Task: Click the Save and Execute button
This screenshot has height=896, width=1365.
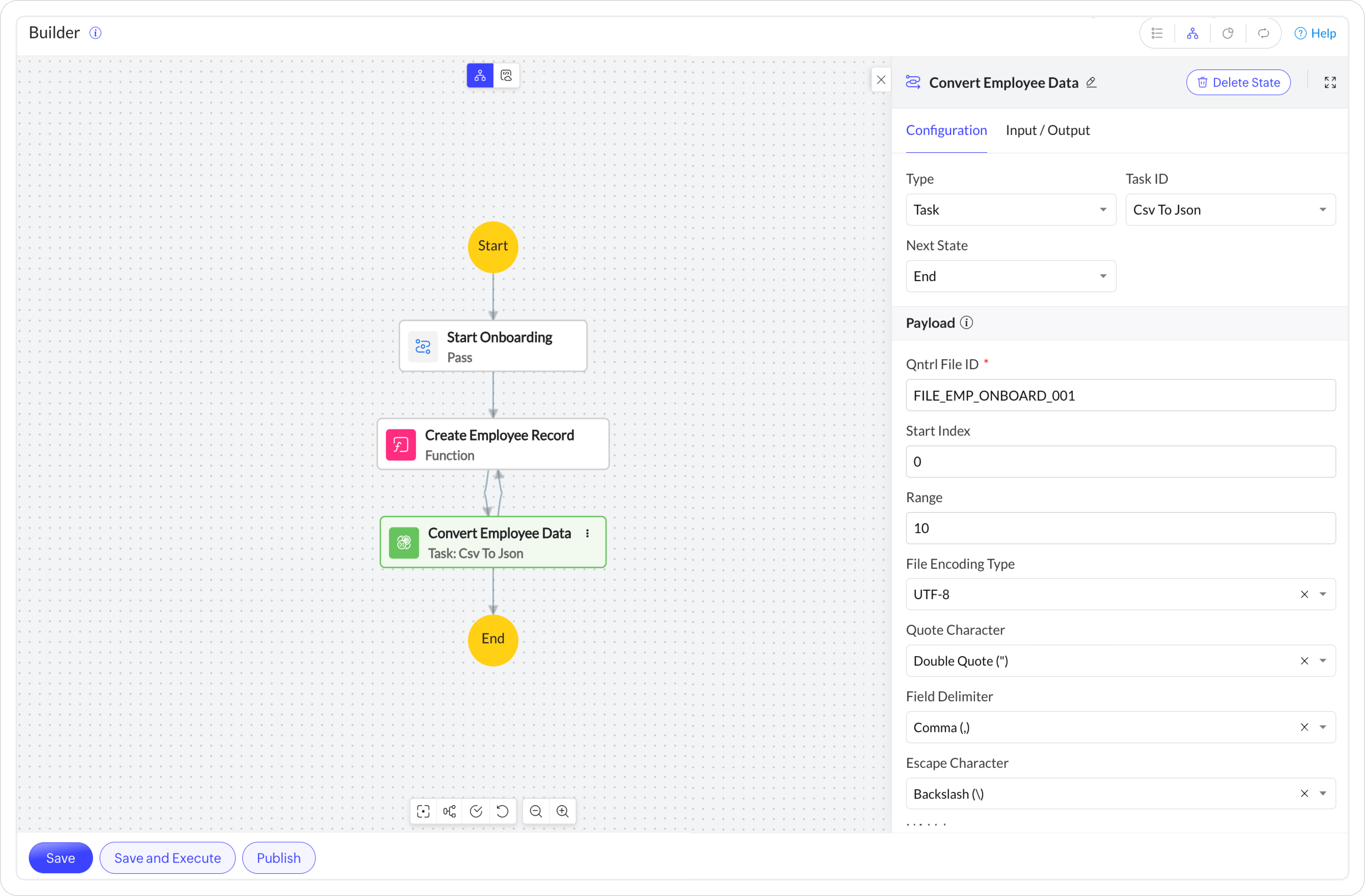Action: (168, 858)
